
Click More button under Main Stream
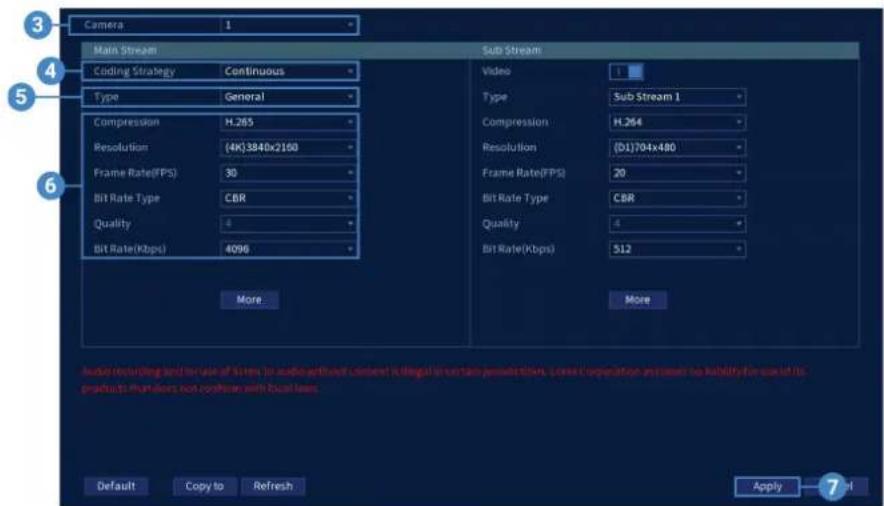pos(249,300)
